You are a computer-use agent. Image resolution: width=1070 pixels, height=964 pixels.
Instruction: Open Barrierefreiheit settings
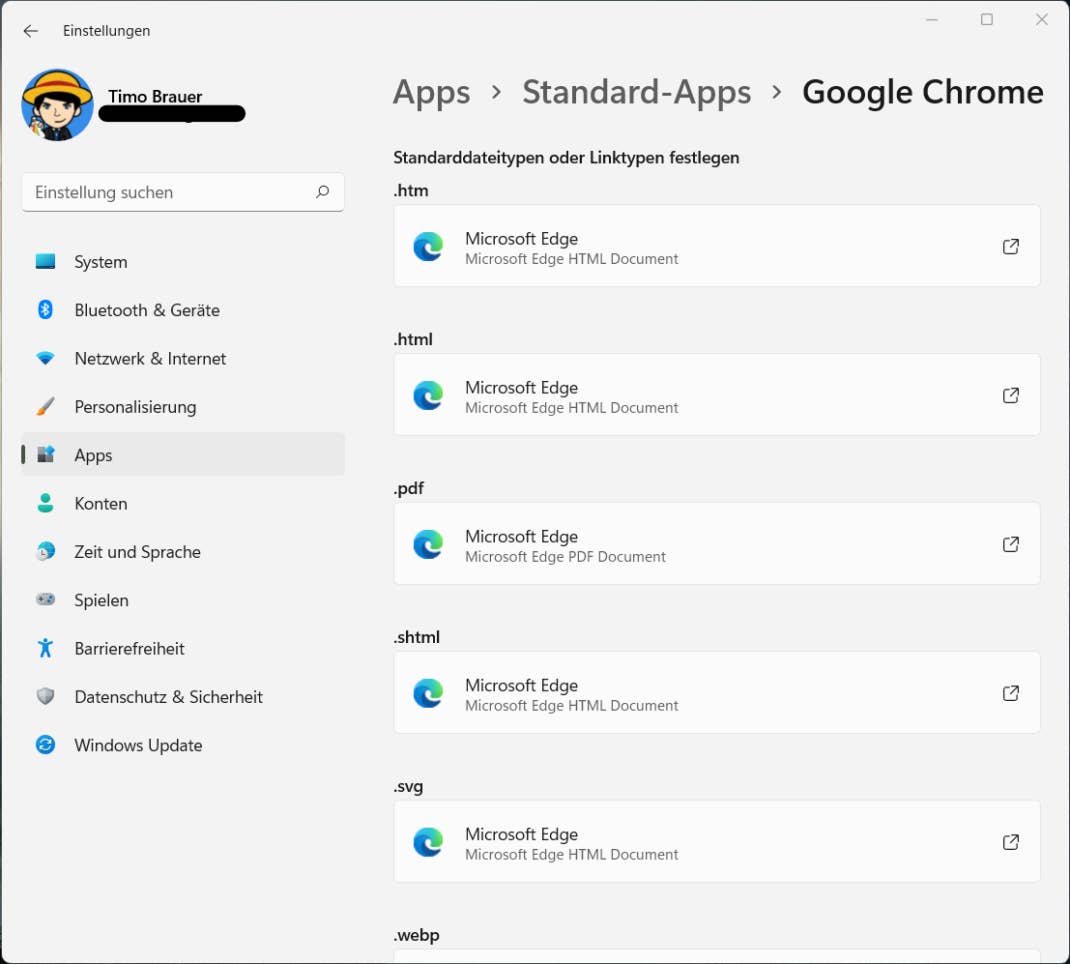coord(129,649)
